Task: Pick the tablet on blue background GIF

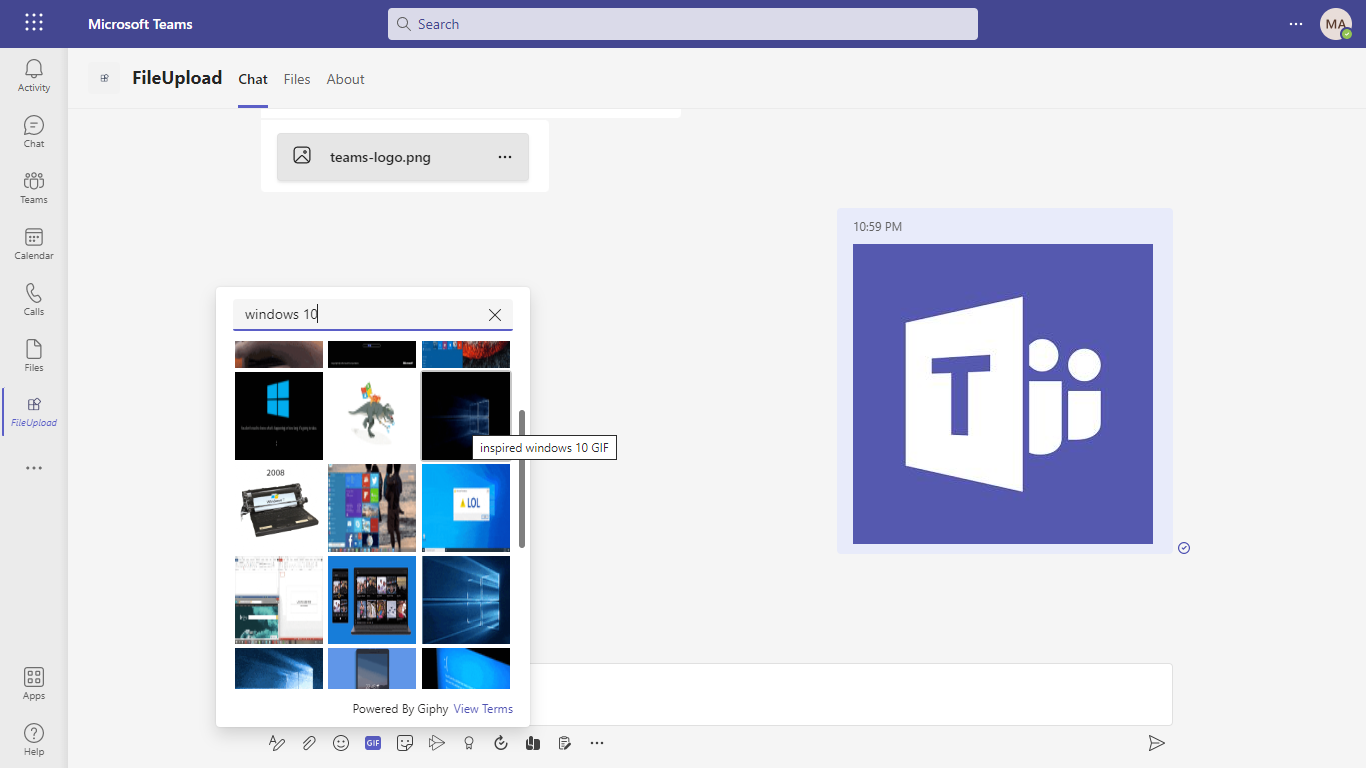Action: [372, 600]
